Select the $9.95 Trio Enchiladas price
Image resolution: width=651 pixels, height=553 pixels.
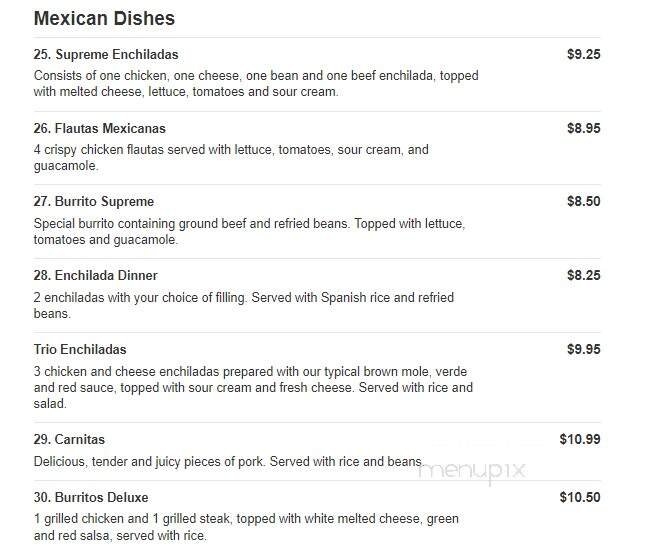[583, 350]
